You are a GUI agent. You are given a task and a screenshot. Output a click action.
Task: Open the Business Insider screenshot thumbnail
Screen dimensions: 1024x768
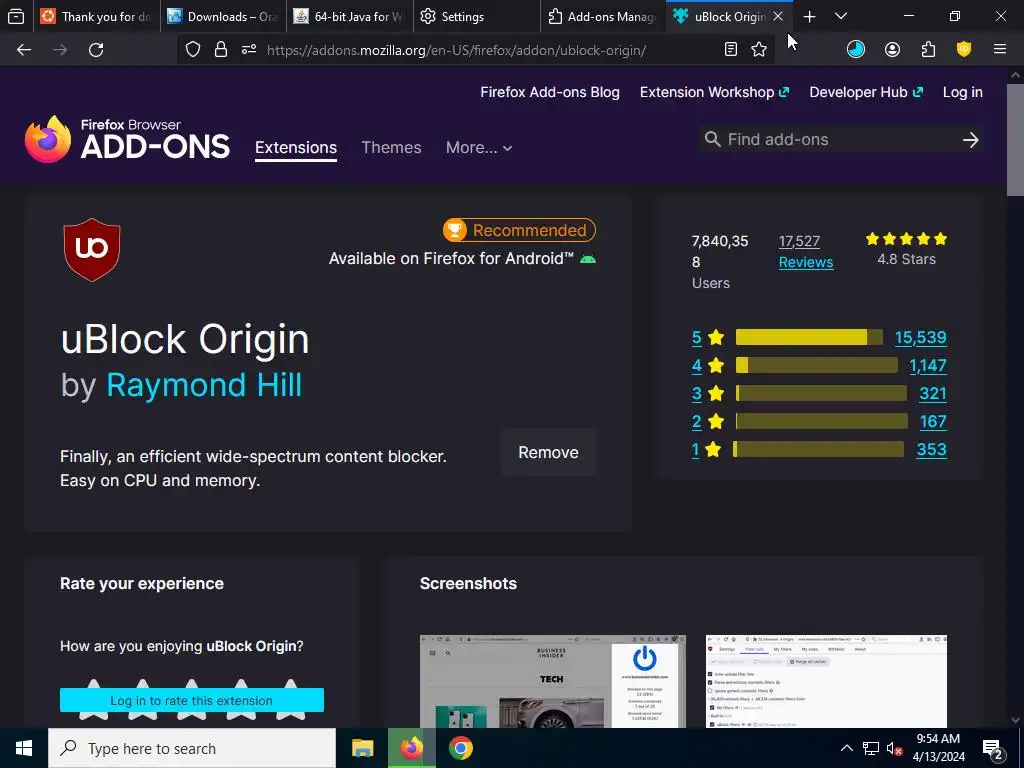click(x=552, y=681)
